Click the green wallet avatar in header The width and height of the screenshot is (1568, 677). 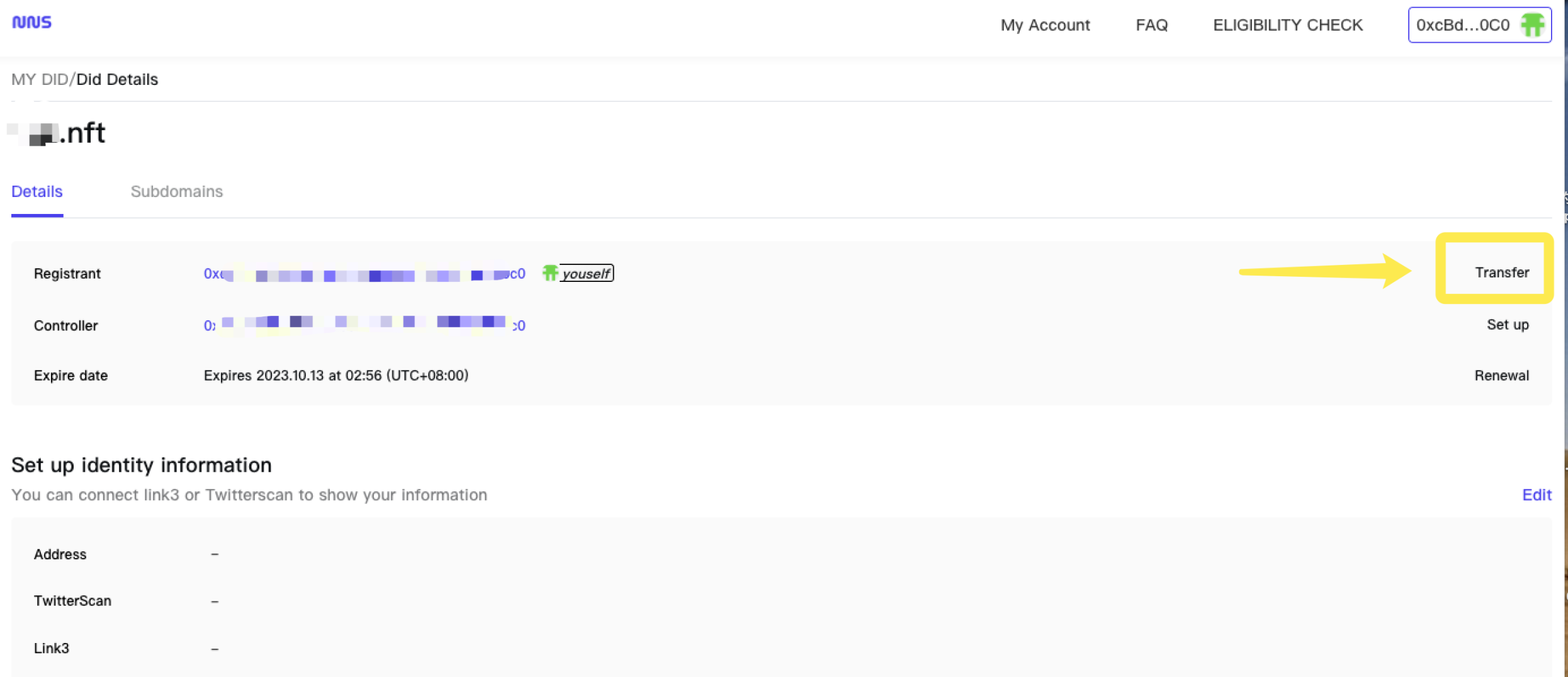(x=1531, y=25)
